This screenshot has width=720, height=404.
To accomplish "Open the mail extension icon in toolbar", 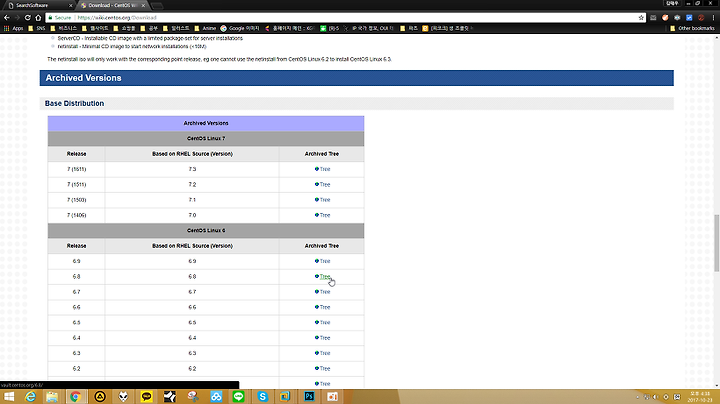I will tap(653, 17).
